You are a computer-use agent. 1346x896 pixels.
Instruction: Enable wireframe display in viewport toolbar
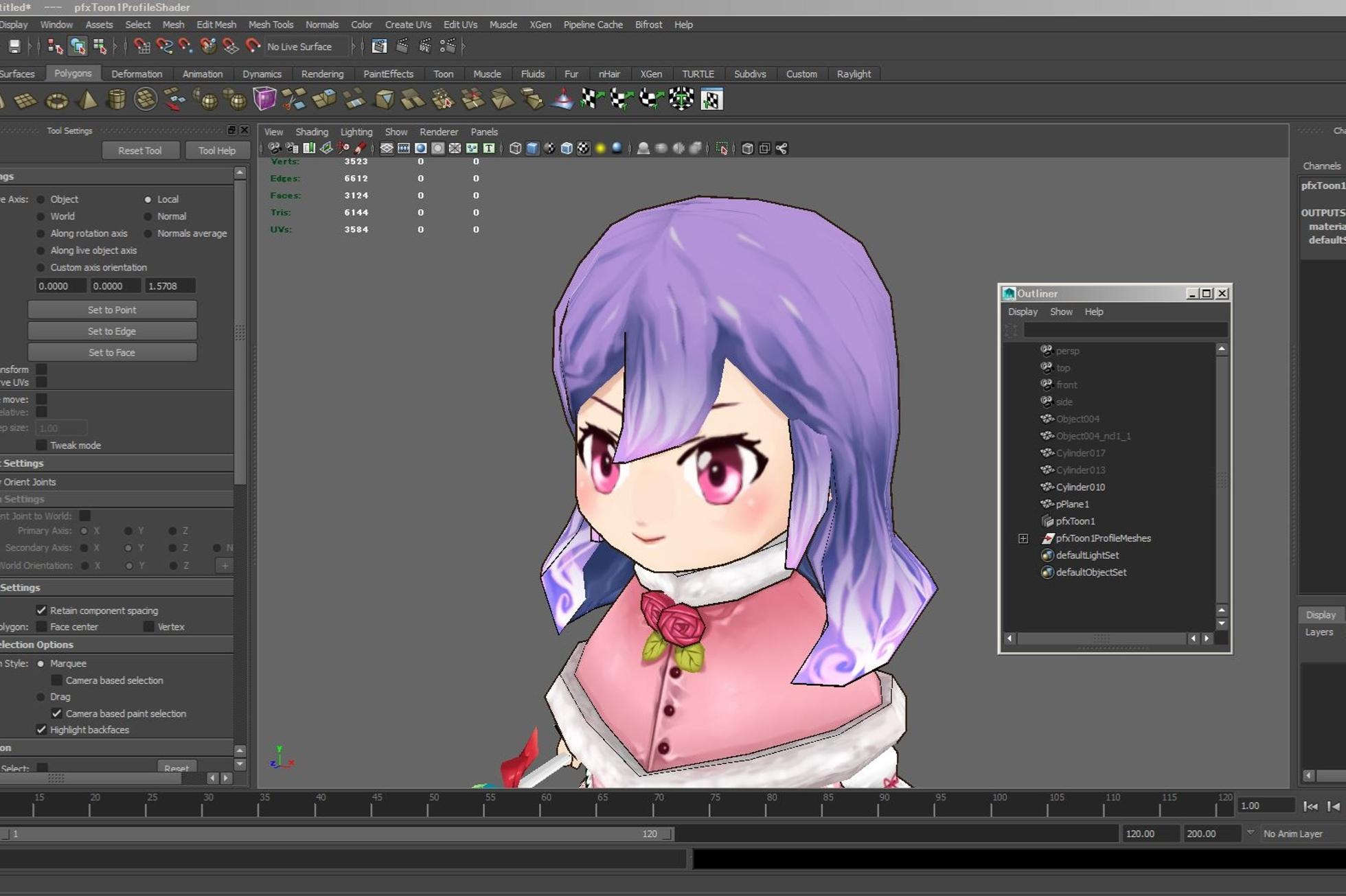(x=515, y=148)
